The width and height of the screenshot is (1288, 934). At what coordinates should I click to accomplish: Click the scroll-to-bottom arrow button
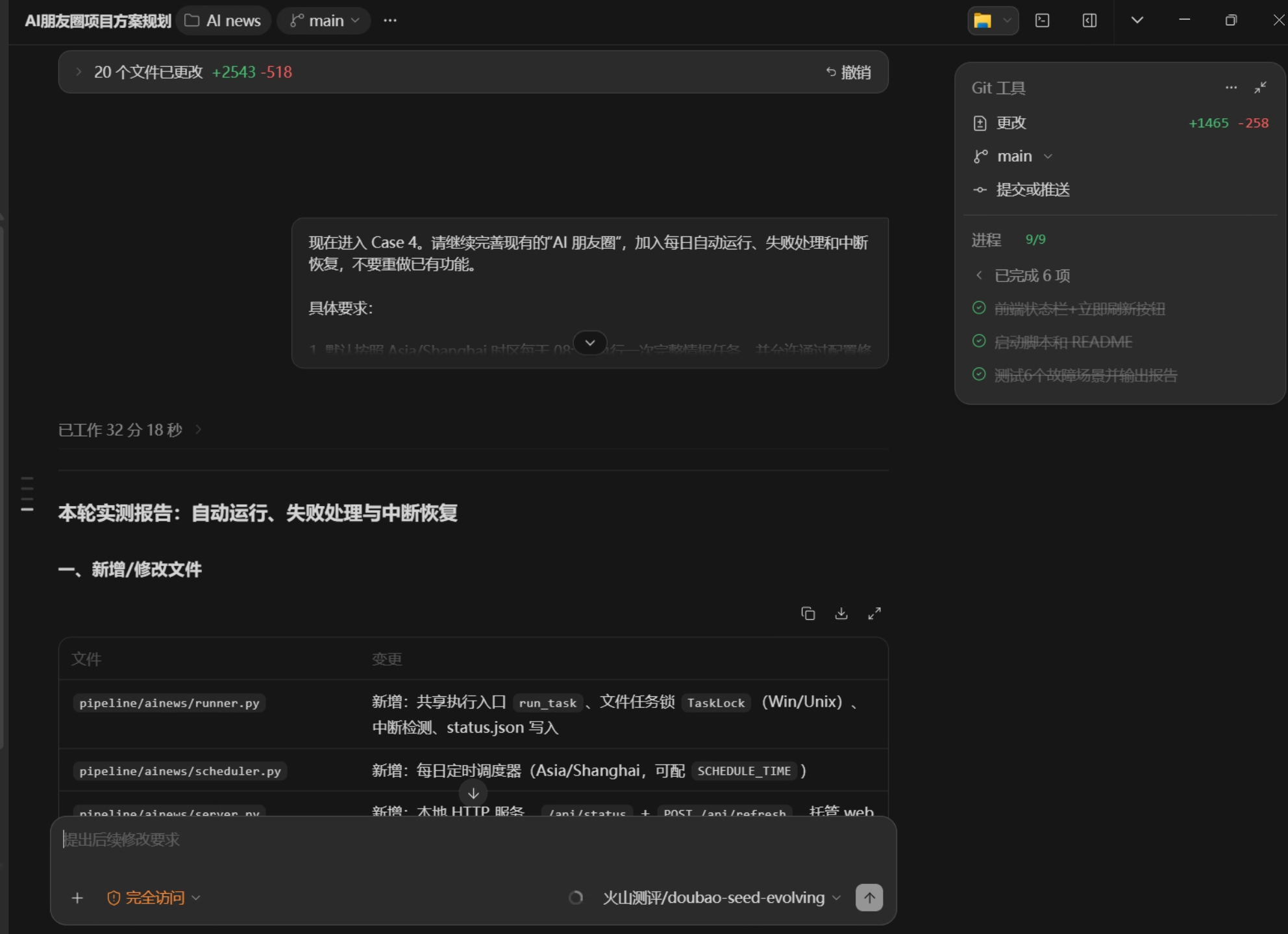point(473,793)
